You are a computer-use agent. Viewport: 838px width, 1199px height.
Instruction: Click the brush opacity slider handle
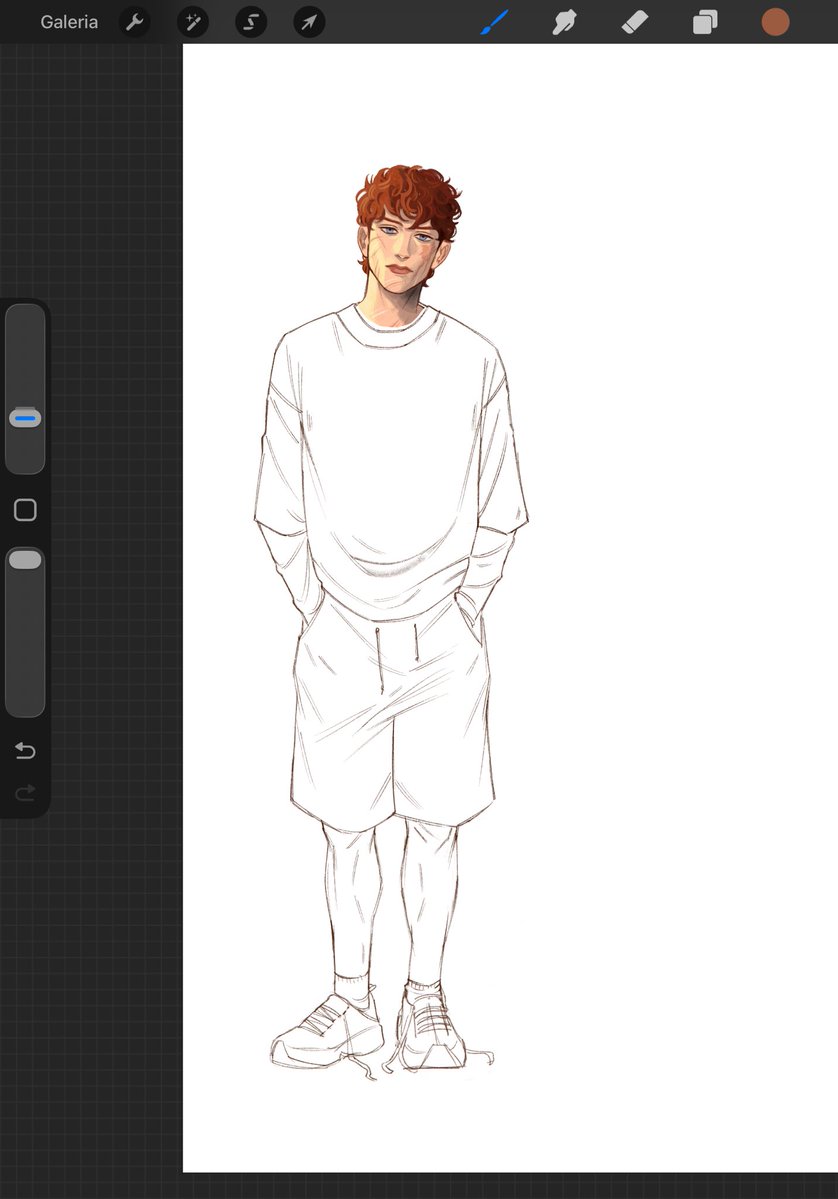pos(25,560)
